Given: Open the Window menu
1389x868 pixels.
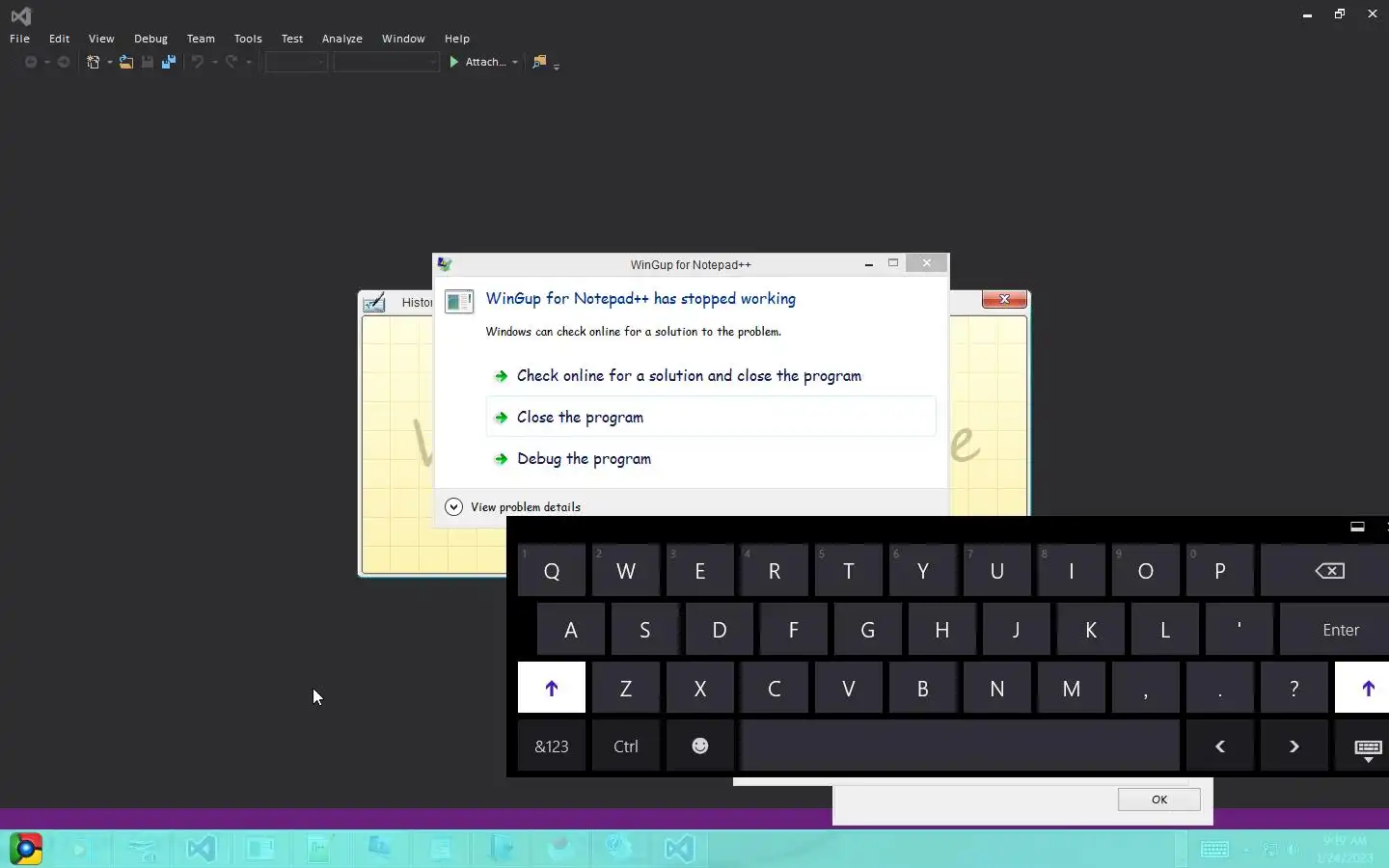Looking at the screenshot, I should coord(403,39).
